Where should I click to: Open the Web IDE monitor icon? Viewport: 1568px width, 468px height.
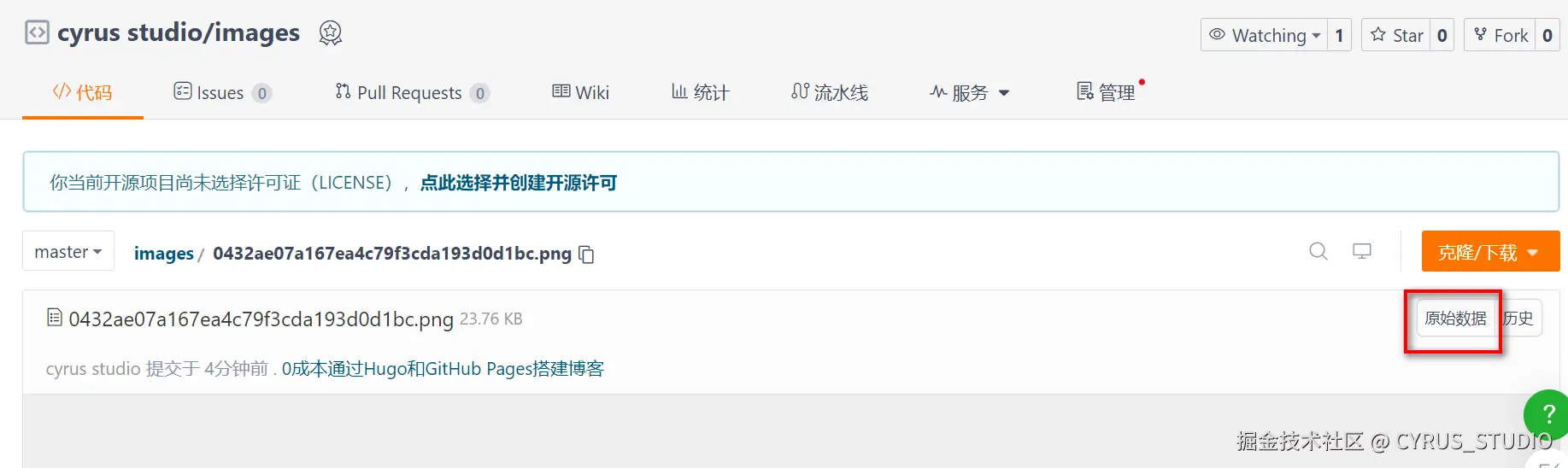coord(1362,251)
